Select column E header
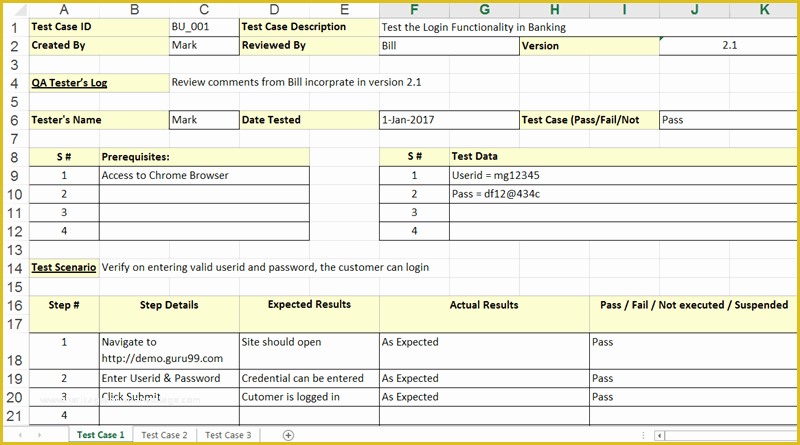This screenshot has height=445, width=800. point(344,9)
